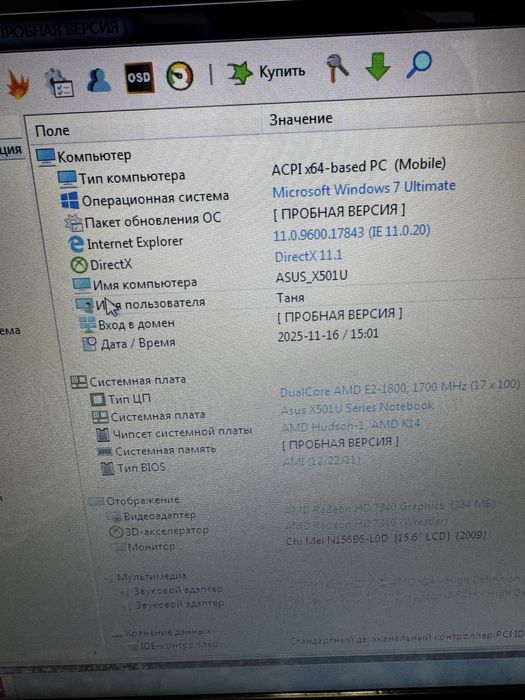Screen dimensions: 525x700
Task: Select the Системная память row
Action: [166, 450]
